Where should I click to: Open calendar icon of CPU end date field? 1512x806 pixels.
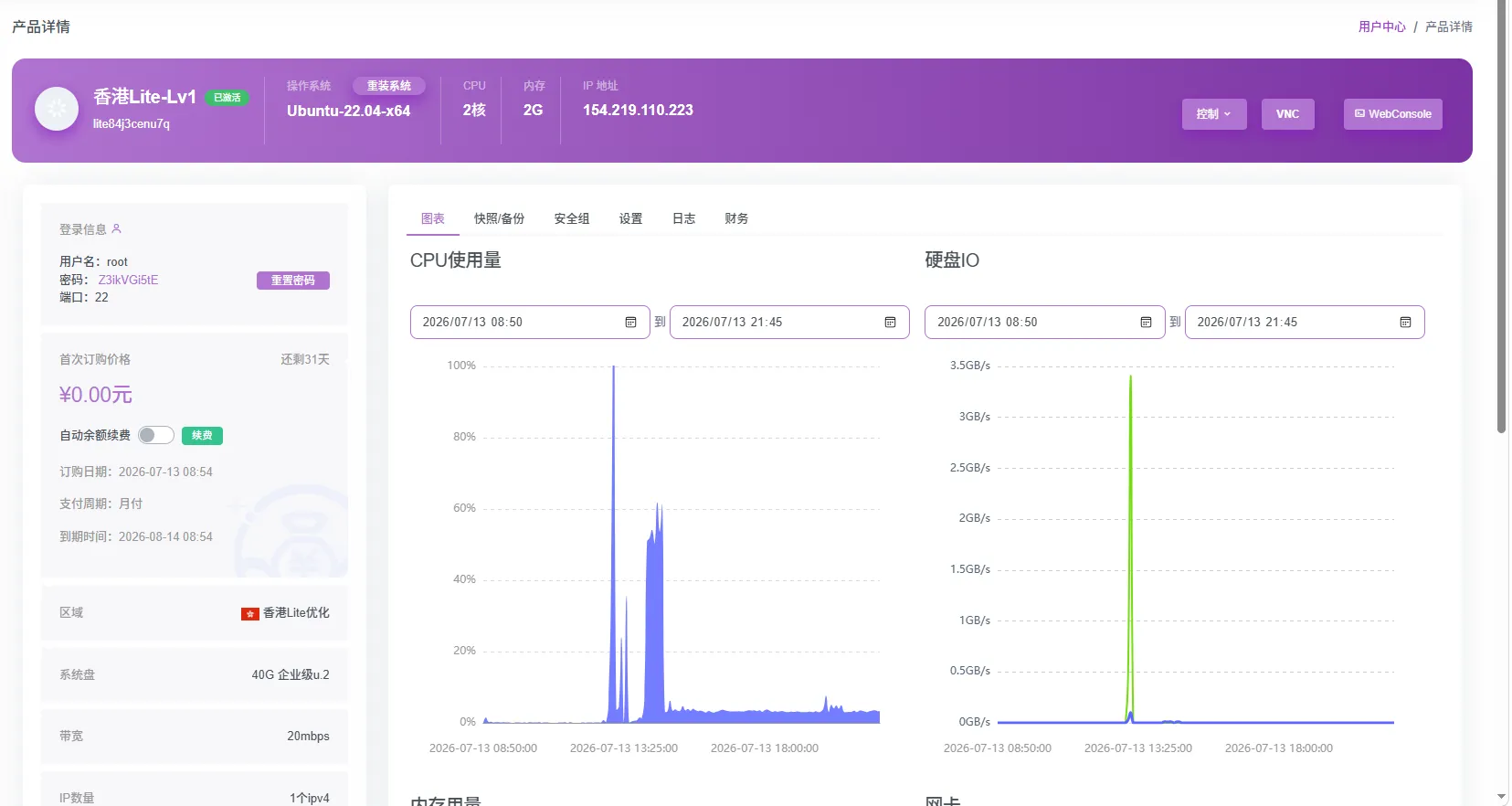point(890,322)
